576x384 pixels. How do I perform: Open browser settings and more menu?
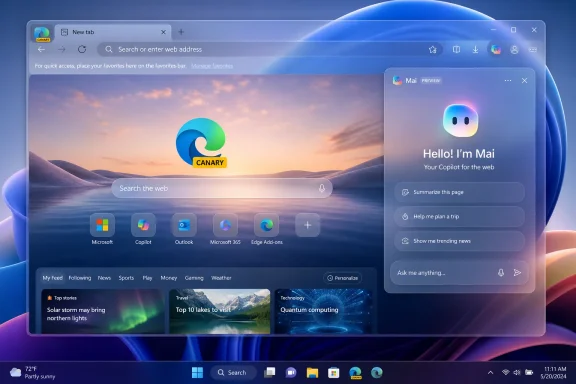tap(533, 50)
